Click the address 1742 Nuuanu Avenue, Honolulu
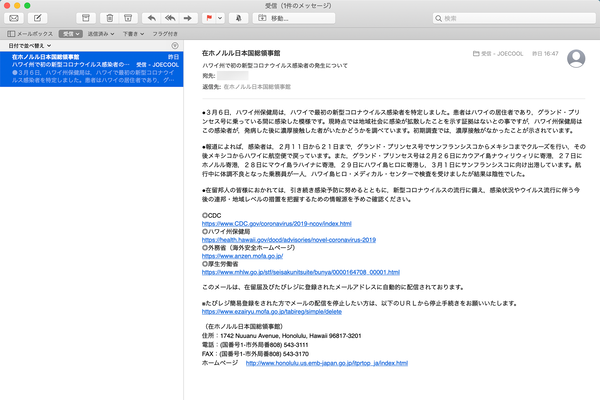This screenshot has height=400, width=600. tap(291, 336)
